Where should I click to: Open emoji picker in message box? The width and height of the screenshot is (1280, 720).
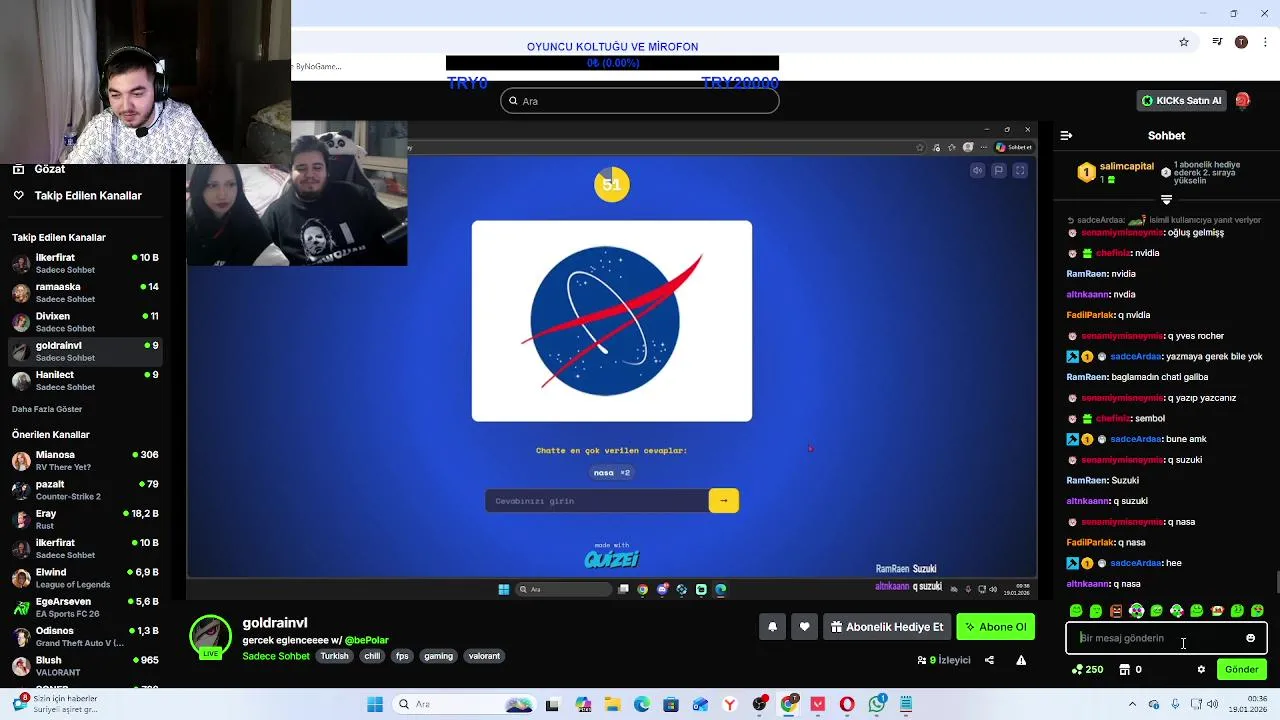click(1250, 638)
